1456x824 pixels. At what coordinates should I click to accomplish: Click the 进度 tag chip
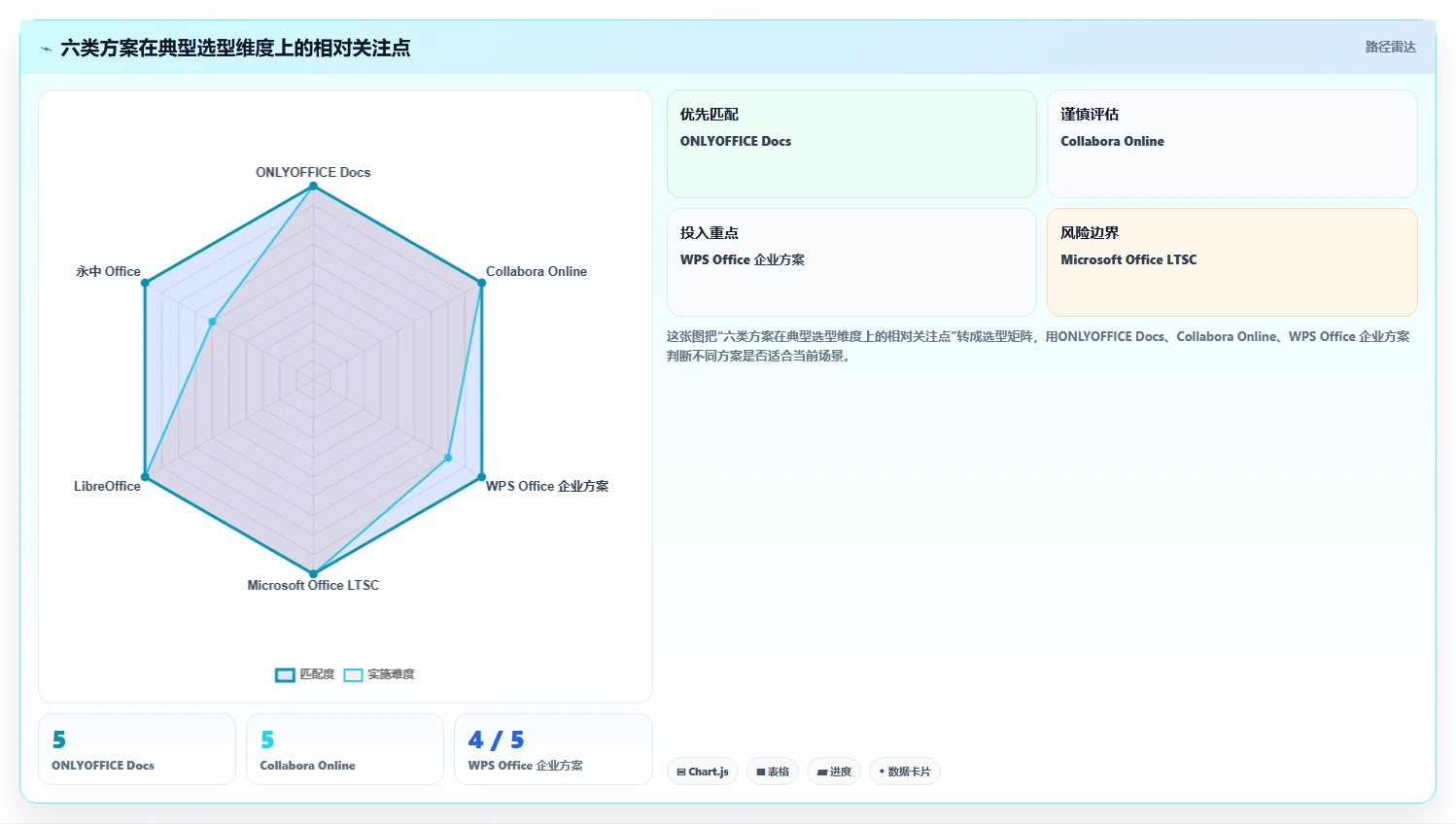point(834,772)
